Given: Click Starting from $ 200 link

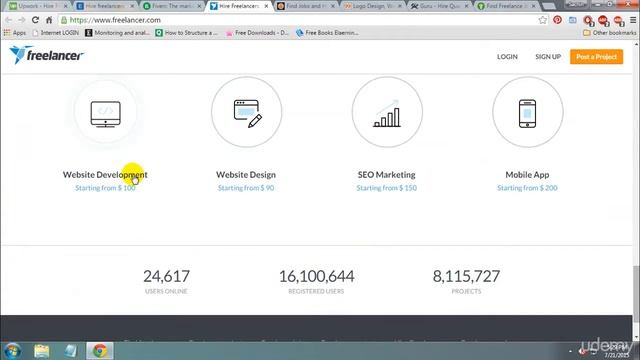Looking at the screenshot, I should (x=527, y=188).
